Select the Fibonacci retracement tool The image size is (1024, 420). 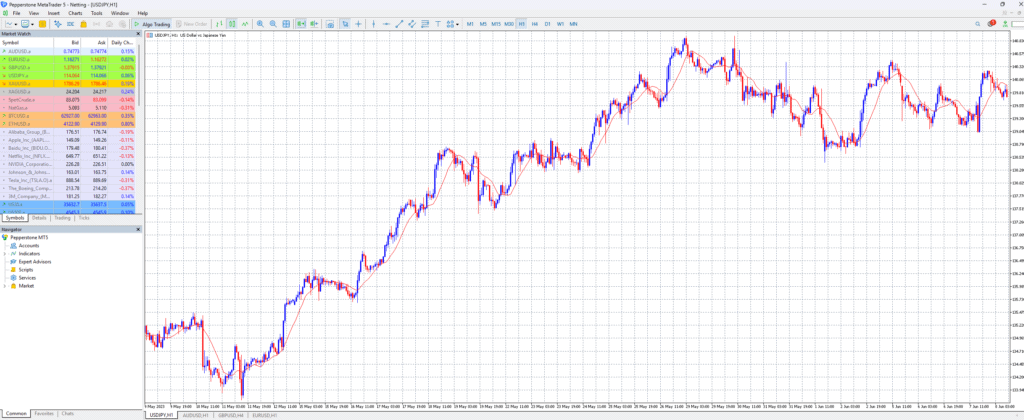(x=424, y=24)
